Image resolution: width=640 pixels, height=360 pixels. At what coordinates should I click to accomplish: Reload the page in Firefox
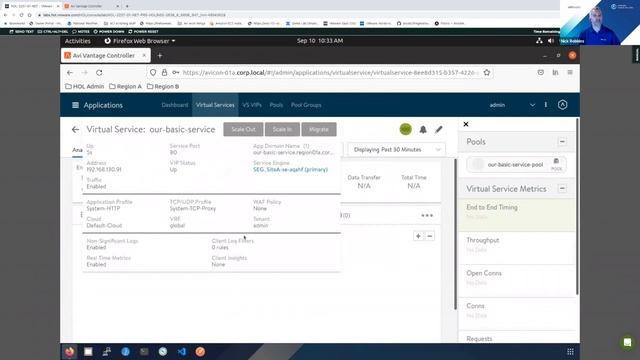99,73
